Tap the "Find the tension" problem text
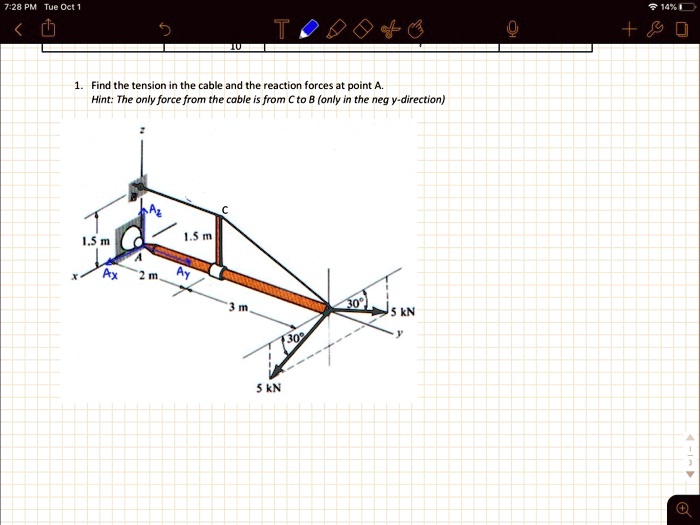This screenshot has height=525, width=700. (x=238, y=85)
